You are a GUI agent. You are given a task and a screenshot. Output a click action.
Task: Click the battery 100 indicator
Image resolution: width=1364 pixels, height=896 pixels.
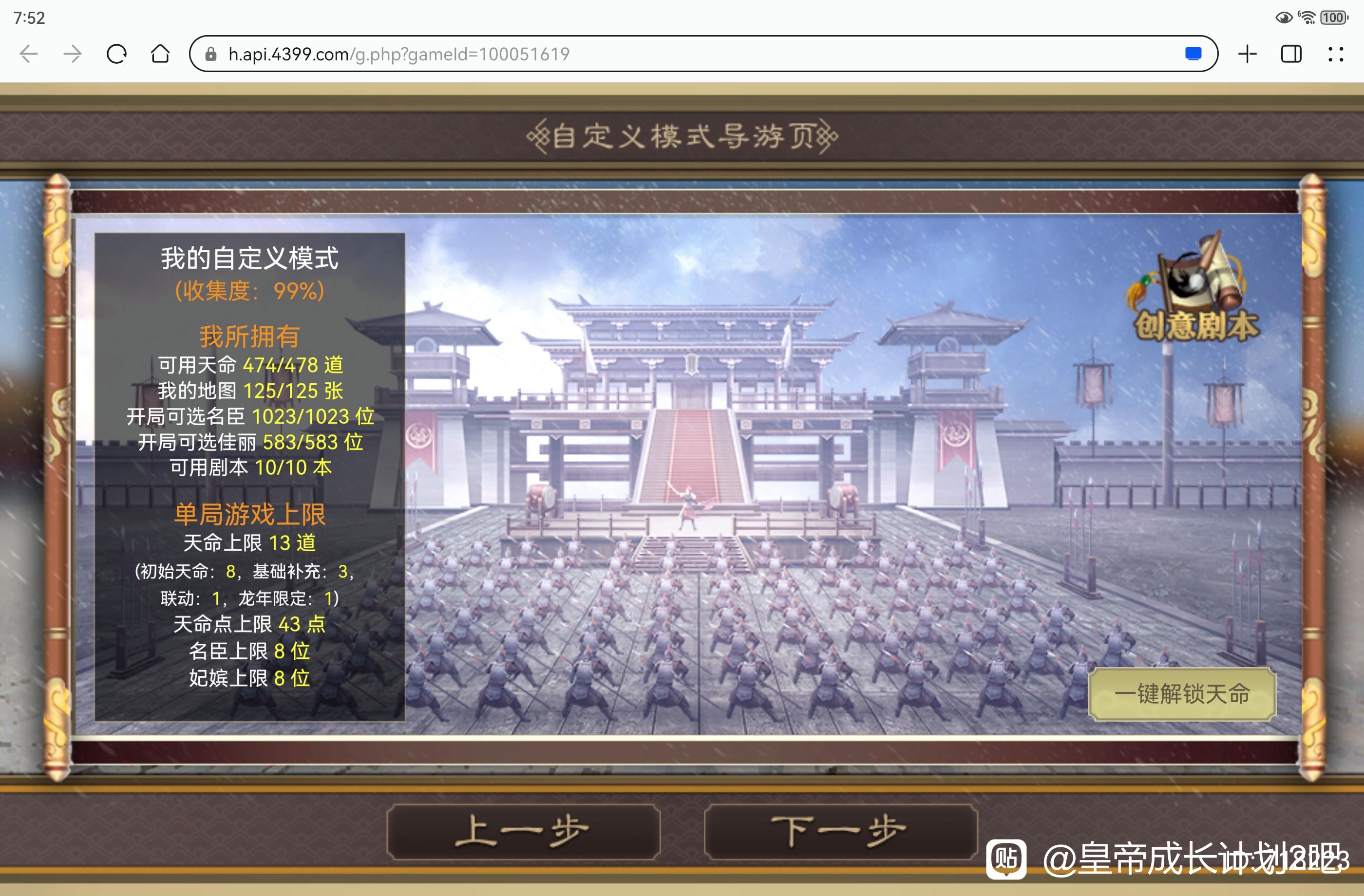[x=1334, y=18]
